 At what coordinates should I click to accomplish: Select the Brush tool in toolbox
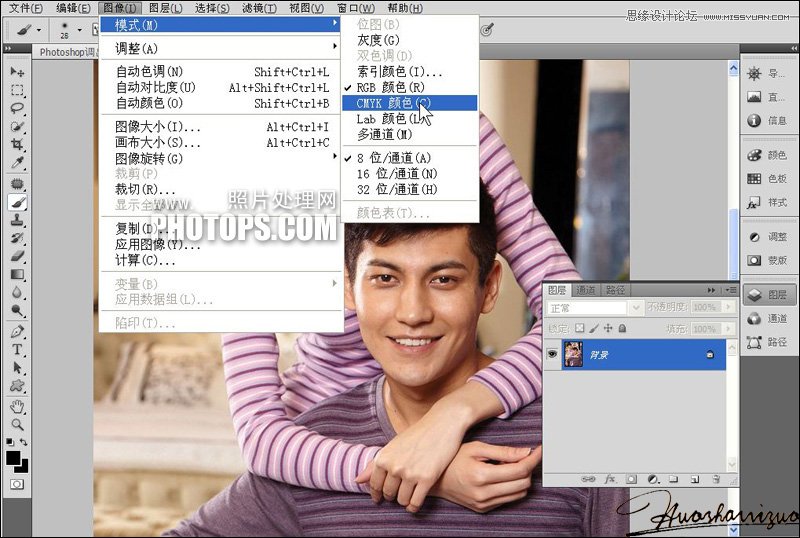pos(17,202)
